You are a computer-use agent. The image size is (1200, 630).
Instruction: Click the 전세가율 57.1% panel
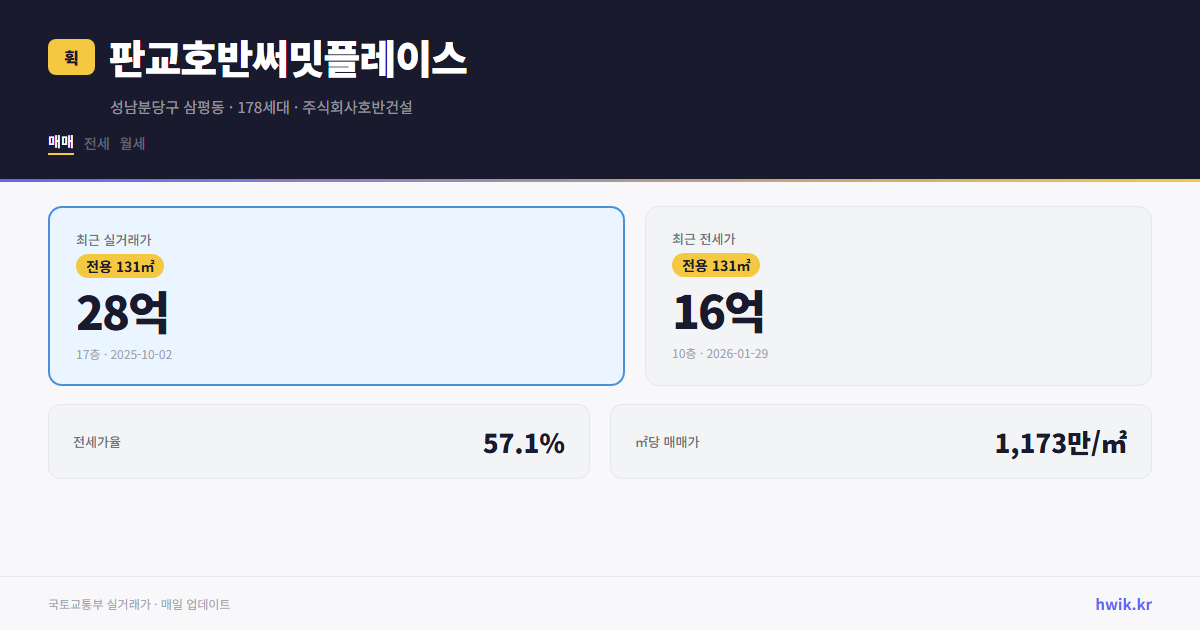[319, 441]
